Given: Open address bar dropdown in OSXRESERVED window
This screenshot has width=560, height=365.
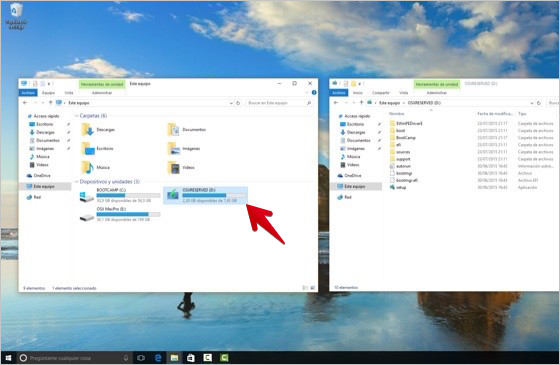Looking at the screenshot, I should click(532, 103).
